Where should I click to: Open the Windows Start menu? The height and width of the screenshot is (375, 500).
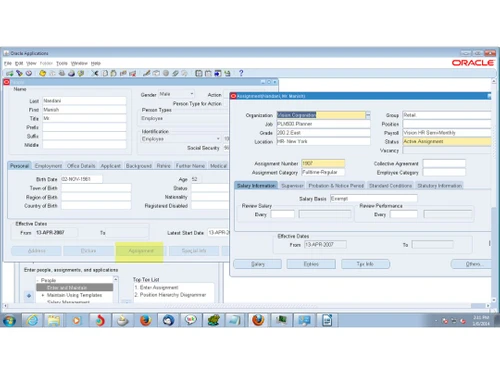point(10,321)
